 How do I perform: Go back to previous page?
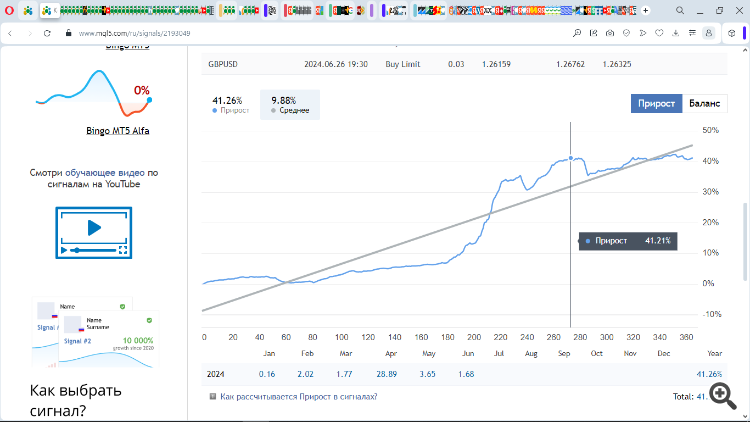10,33
